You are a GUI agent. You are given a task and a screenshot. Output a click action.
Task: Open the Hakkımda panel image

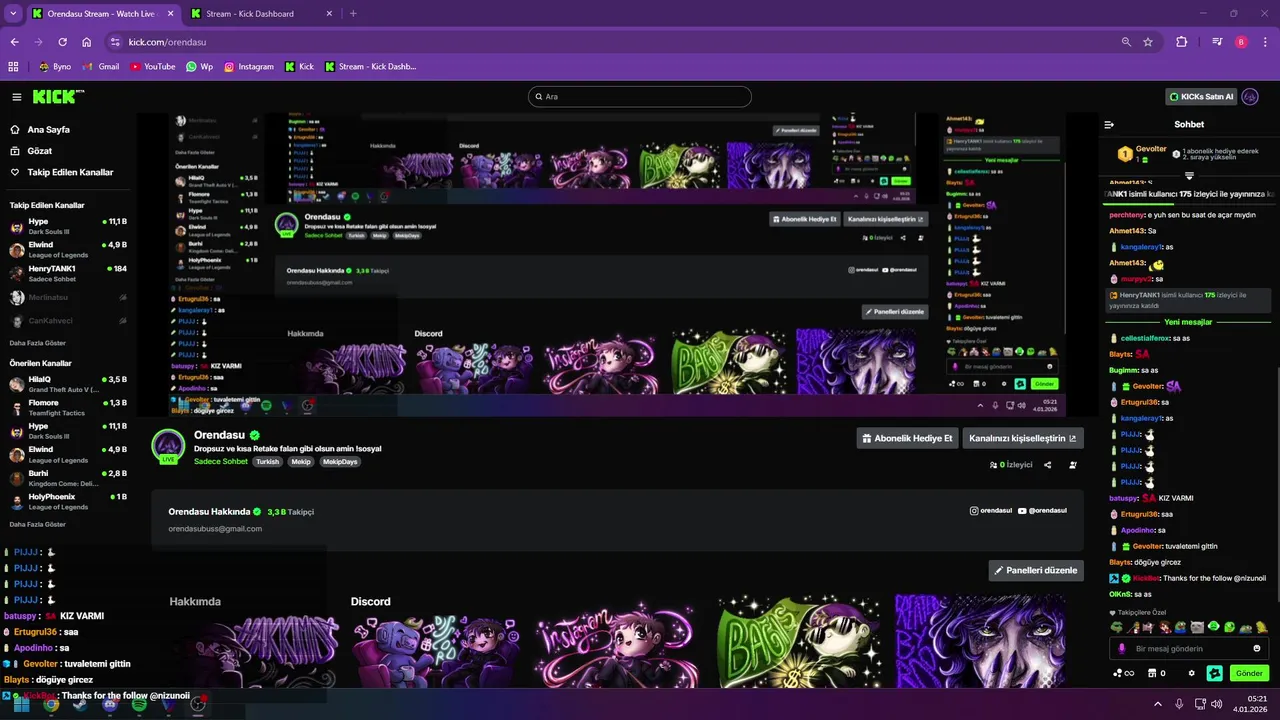point(255,648)
